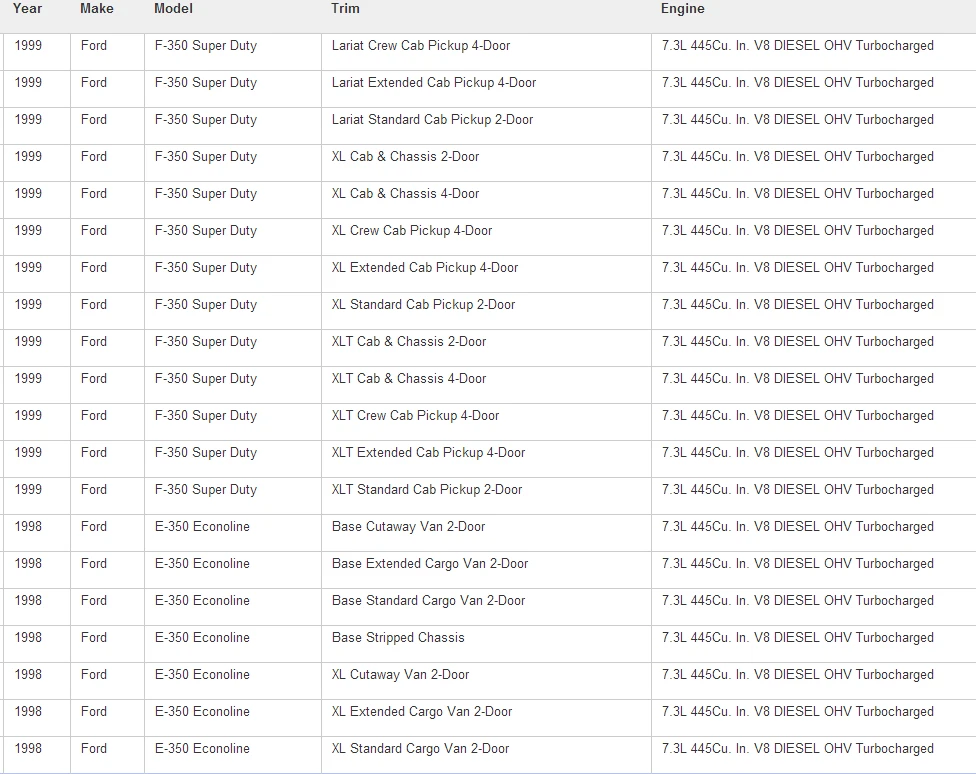Select Lariat Standard Cab Pickup 2-Door trim
Viewport: 976px width, 774px height.
click(x=433, y=119)
